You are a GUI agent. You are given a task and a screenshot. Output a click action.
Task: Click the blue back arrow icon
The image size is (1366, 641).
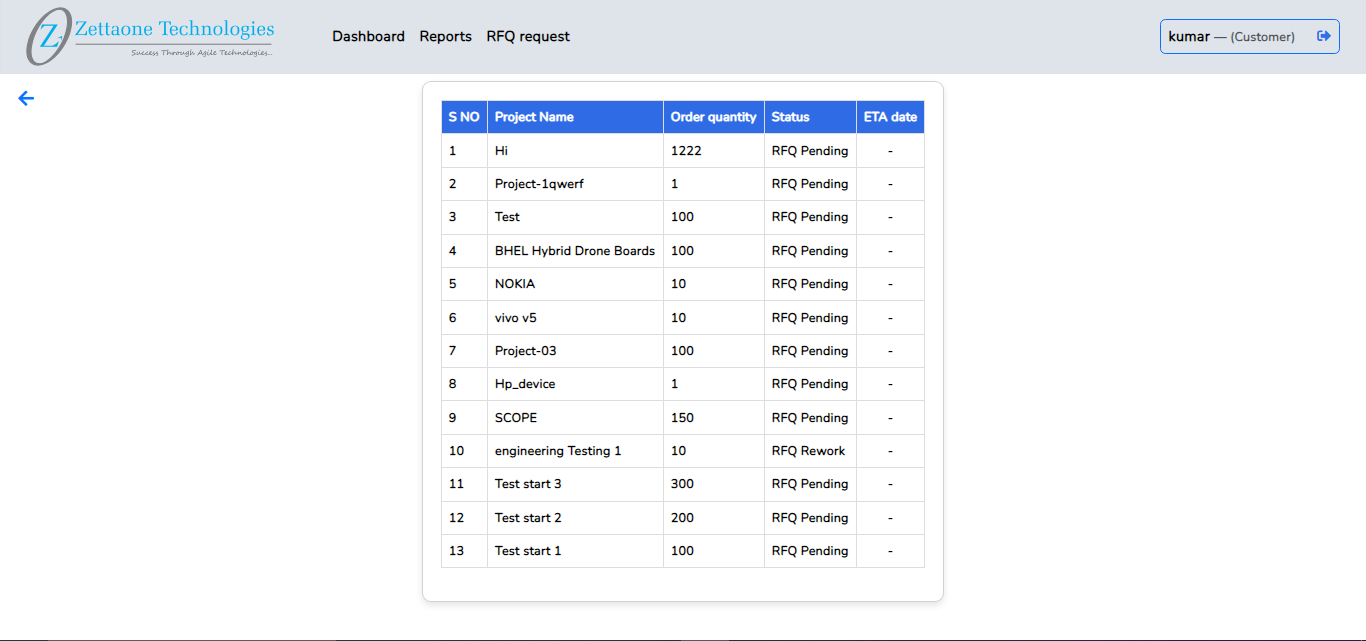click(26, 98)
